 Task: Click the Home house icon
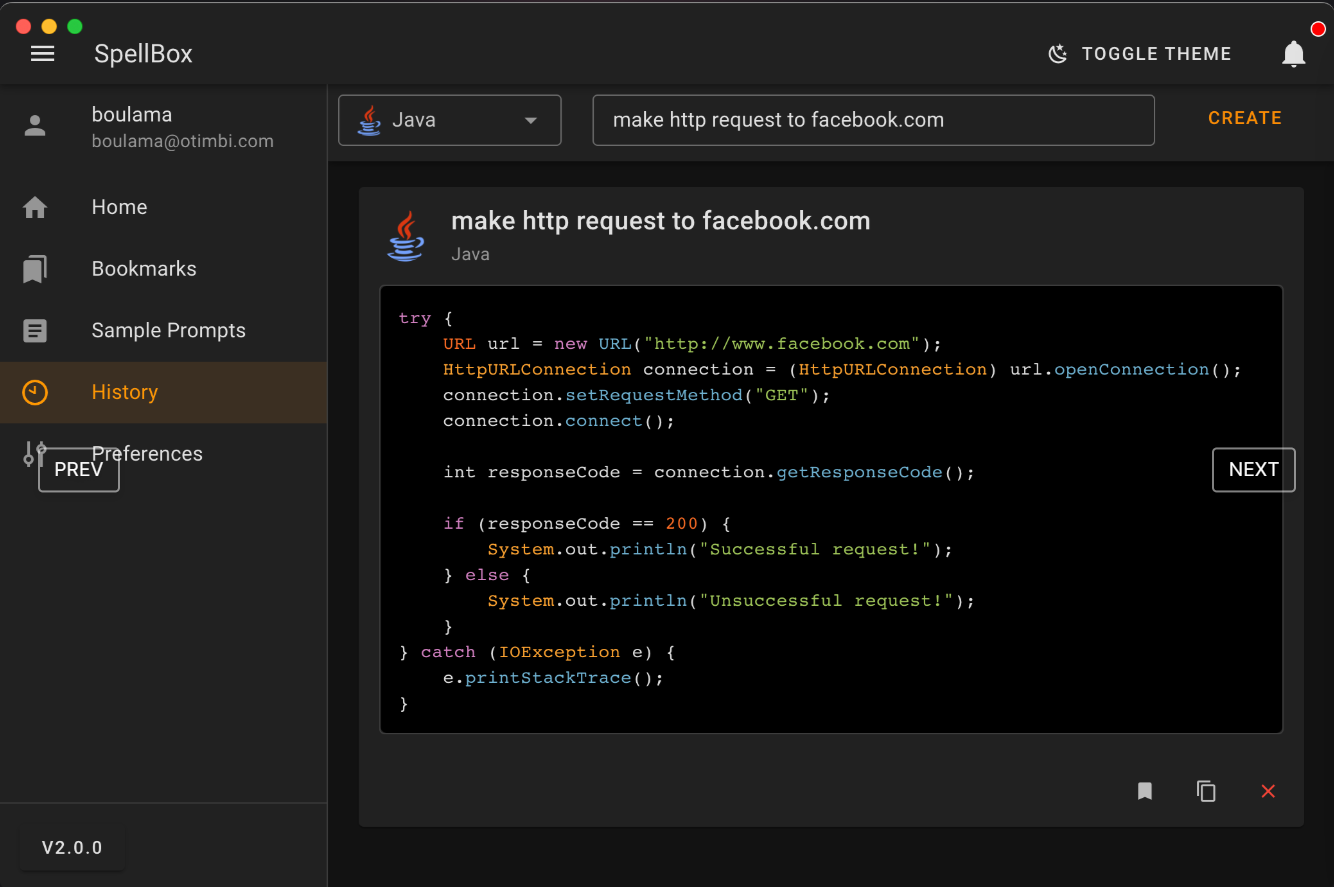tap(35, 207)
